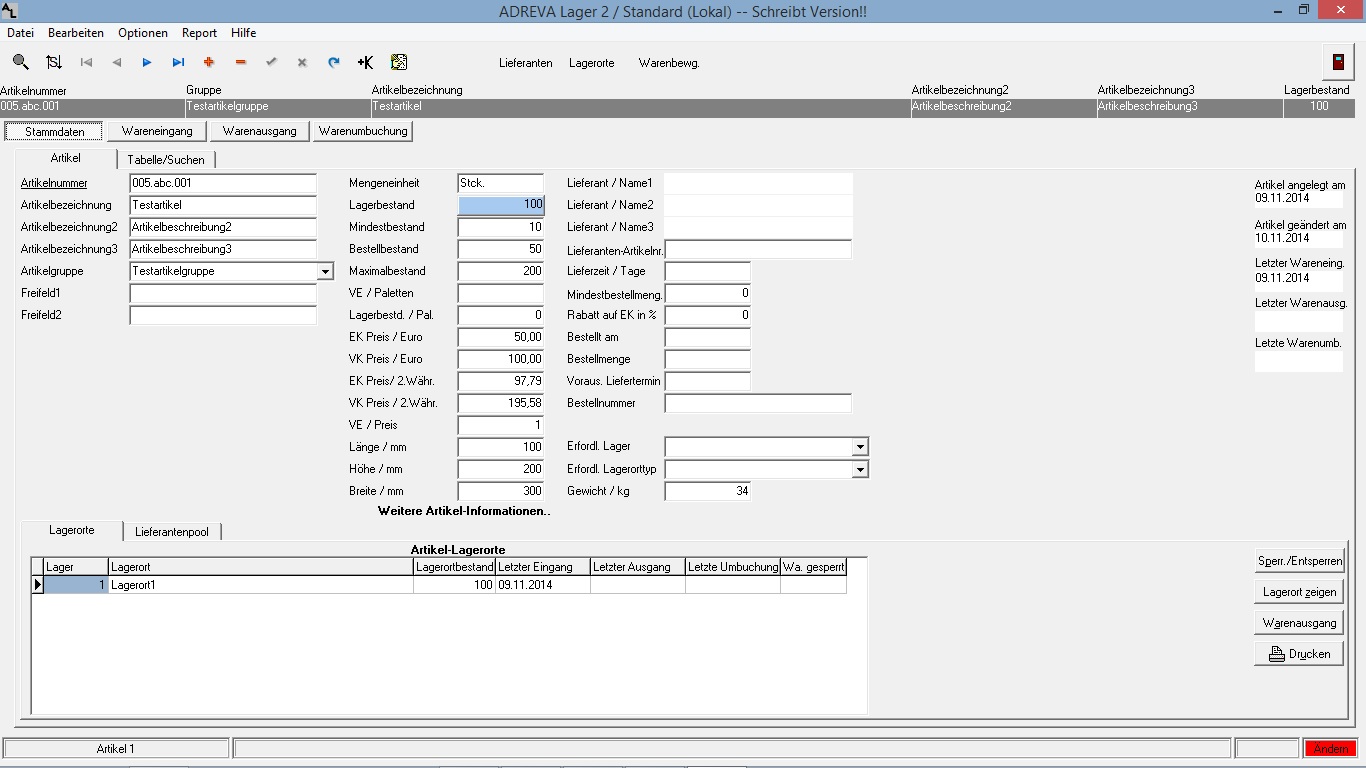The width and height of the screenshot is (1366, 768).
Task: Click the Artikelbezeichnung input field
Action: point(223,205)
